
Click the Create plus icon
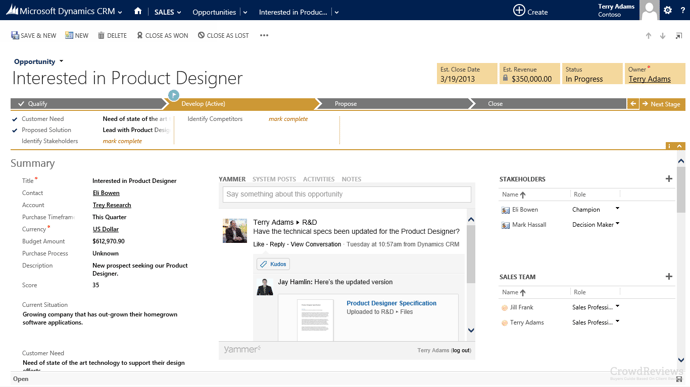(519, 10)
